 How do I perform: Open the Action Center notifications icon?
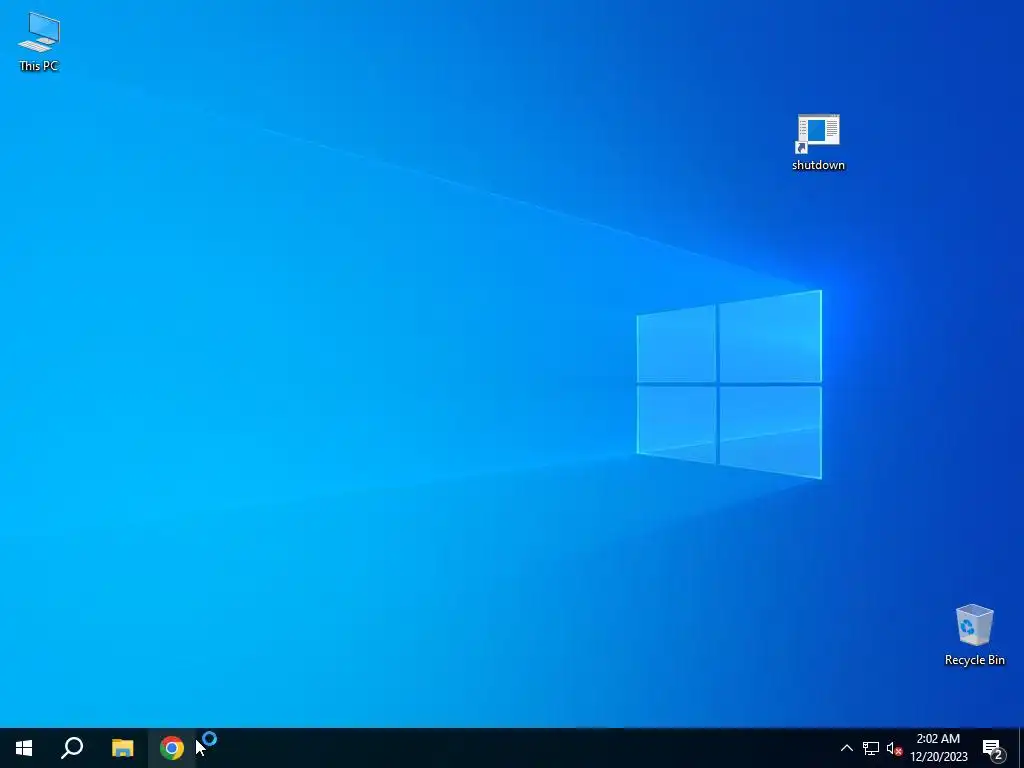[993, 748]
